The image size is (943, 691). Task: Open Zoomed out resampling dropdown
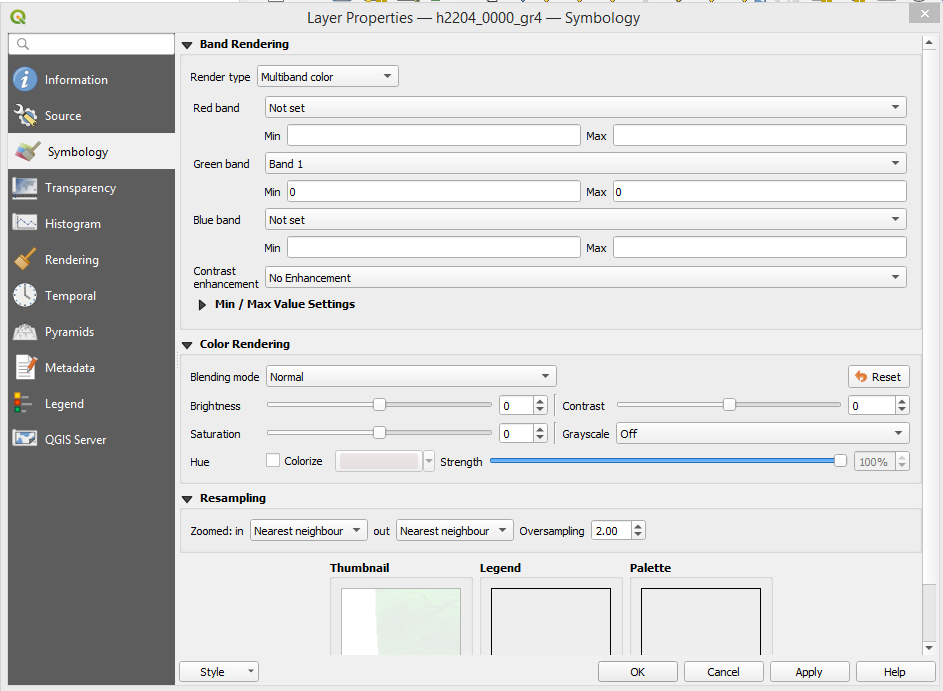(455, 530)
